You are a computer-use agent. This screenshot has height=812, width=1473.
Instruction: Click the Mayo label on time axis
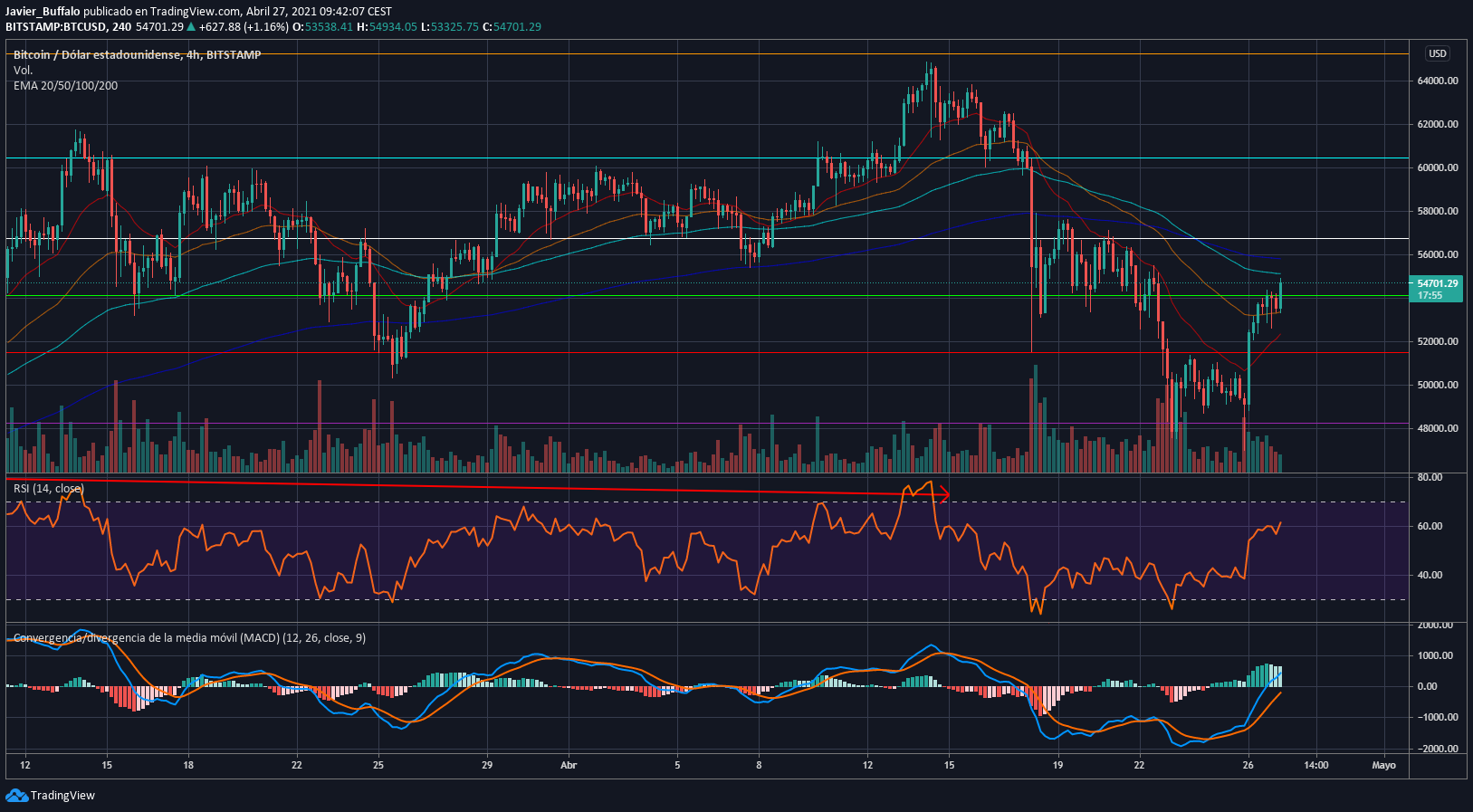point(1382,765)
